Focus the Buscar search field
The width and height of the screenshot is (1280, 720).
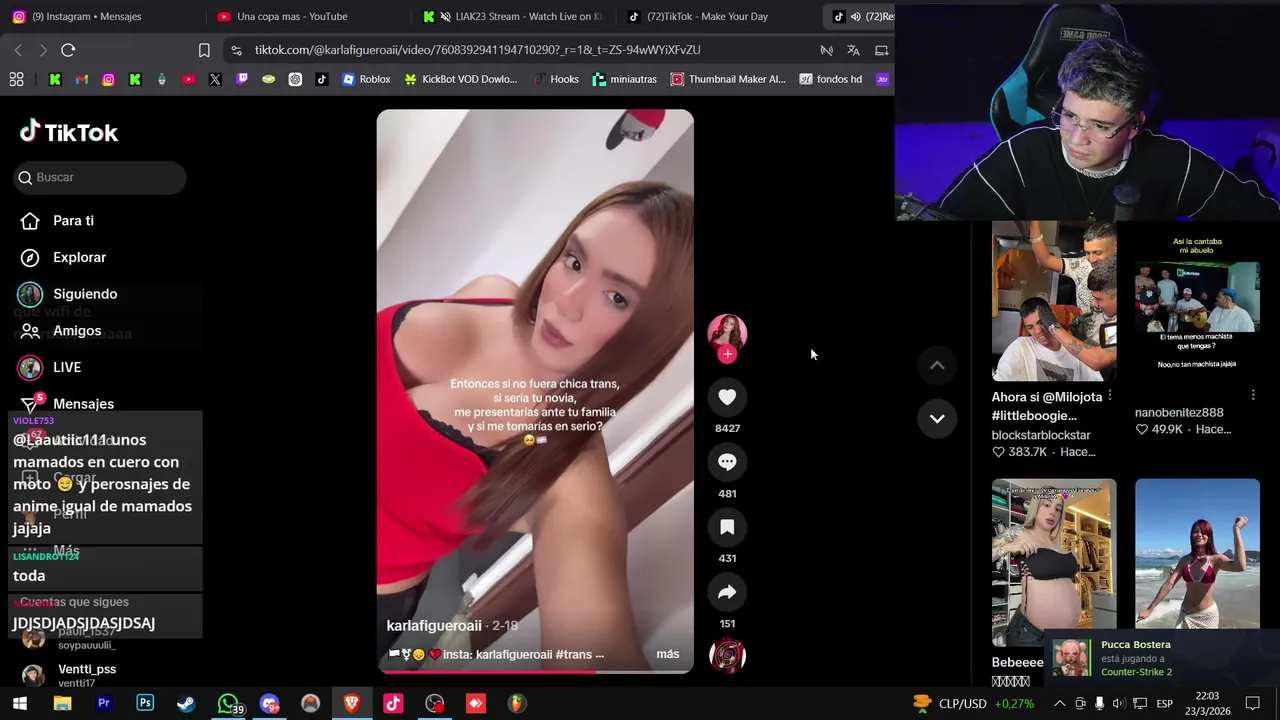click(x=100, y=177)
